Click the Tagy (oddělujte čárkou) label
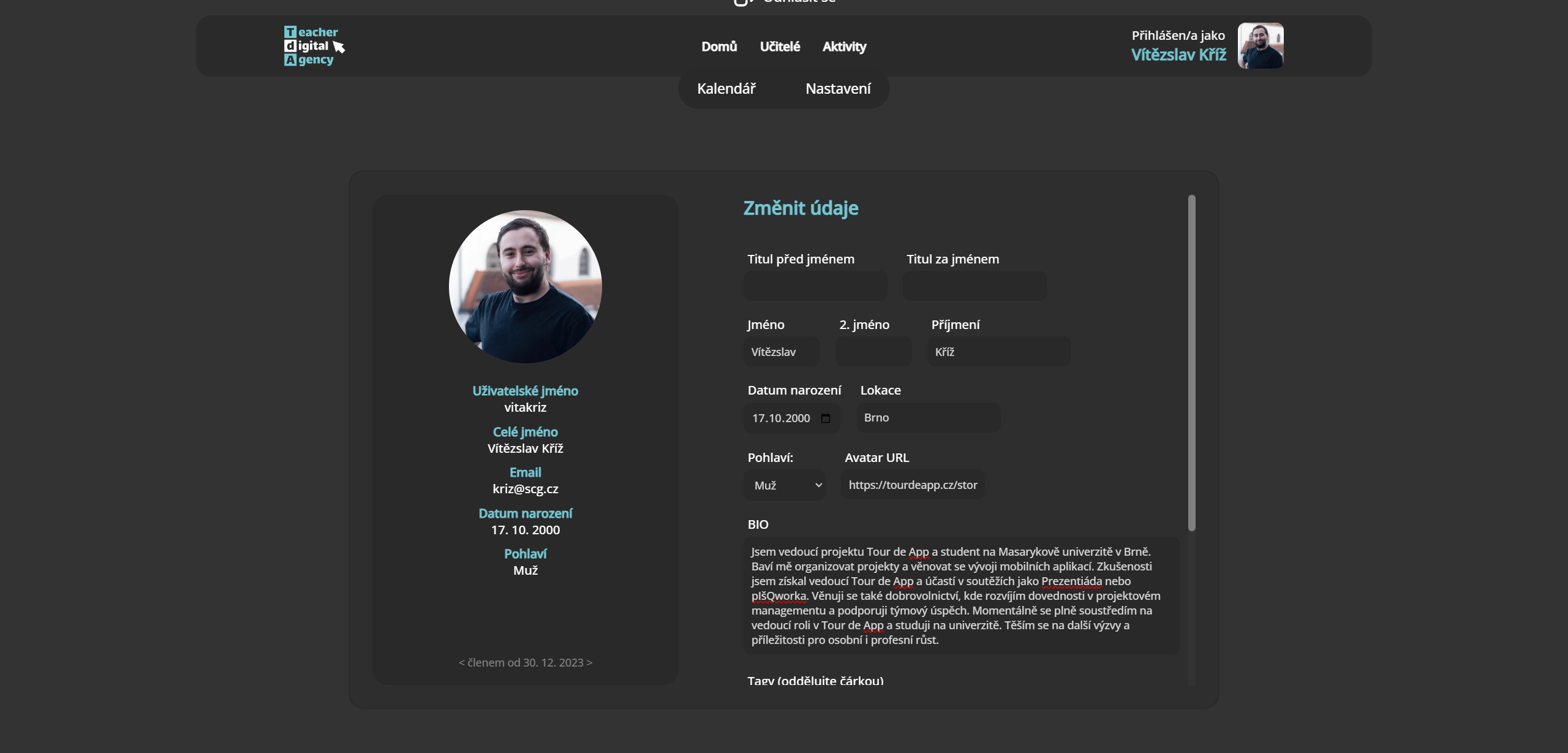The height and width of the screenshot is (753, 1568). [x=815, y=681]
